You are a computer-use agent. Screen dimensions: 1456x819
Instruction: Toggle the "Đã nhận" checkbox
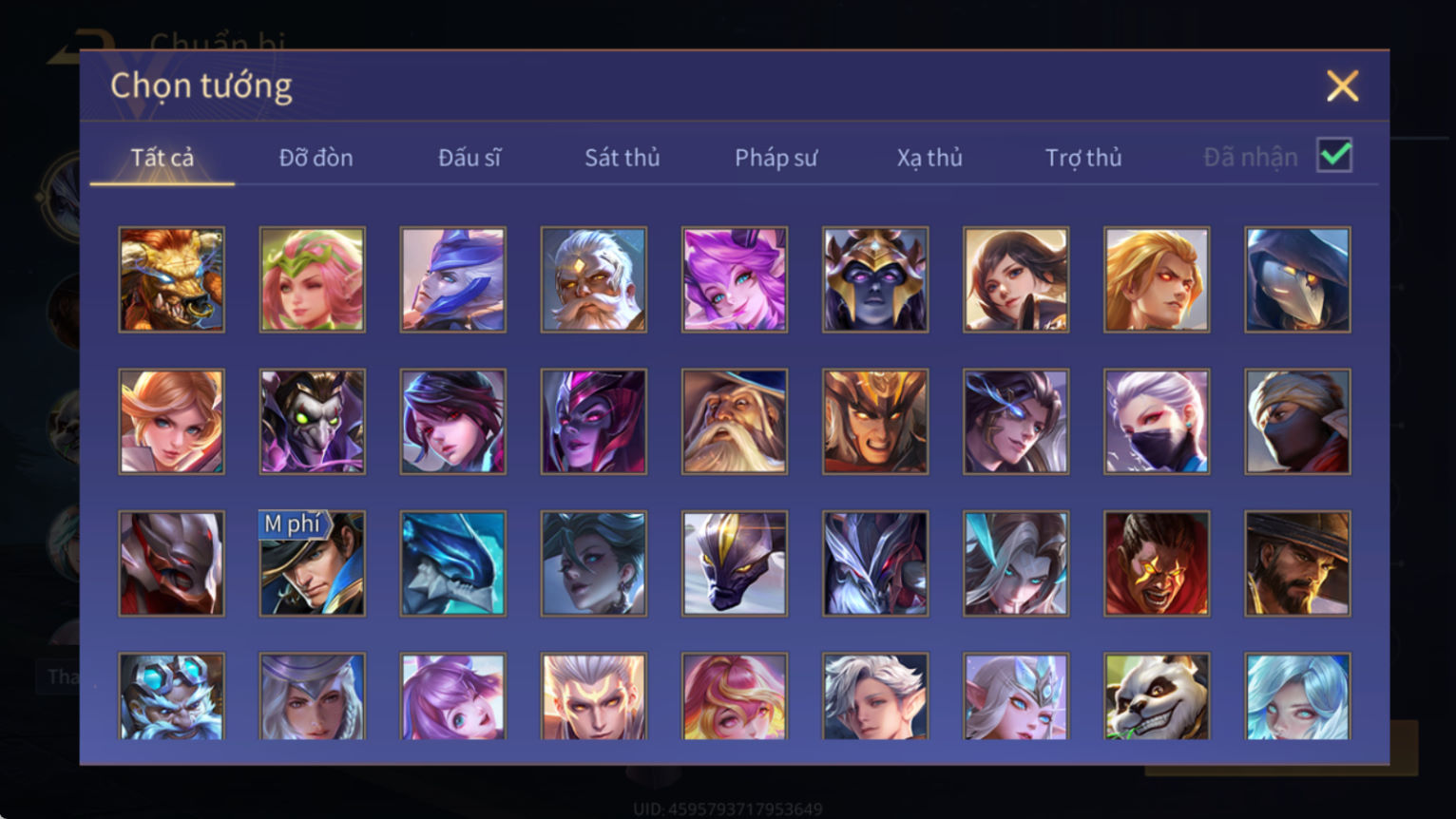click(x=1334, y=155)
